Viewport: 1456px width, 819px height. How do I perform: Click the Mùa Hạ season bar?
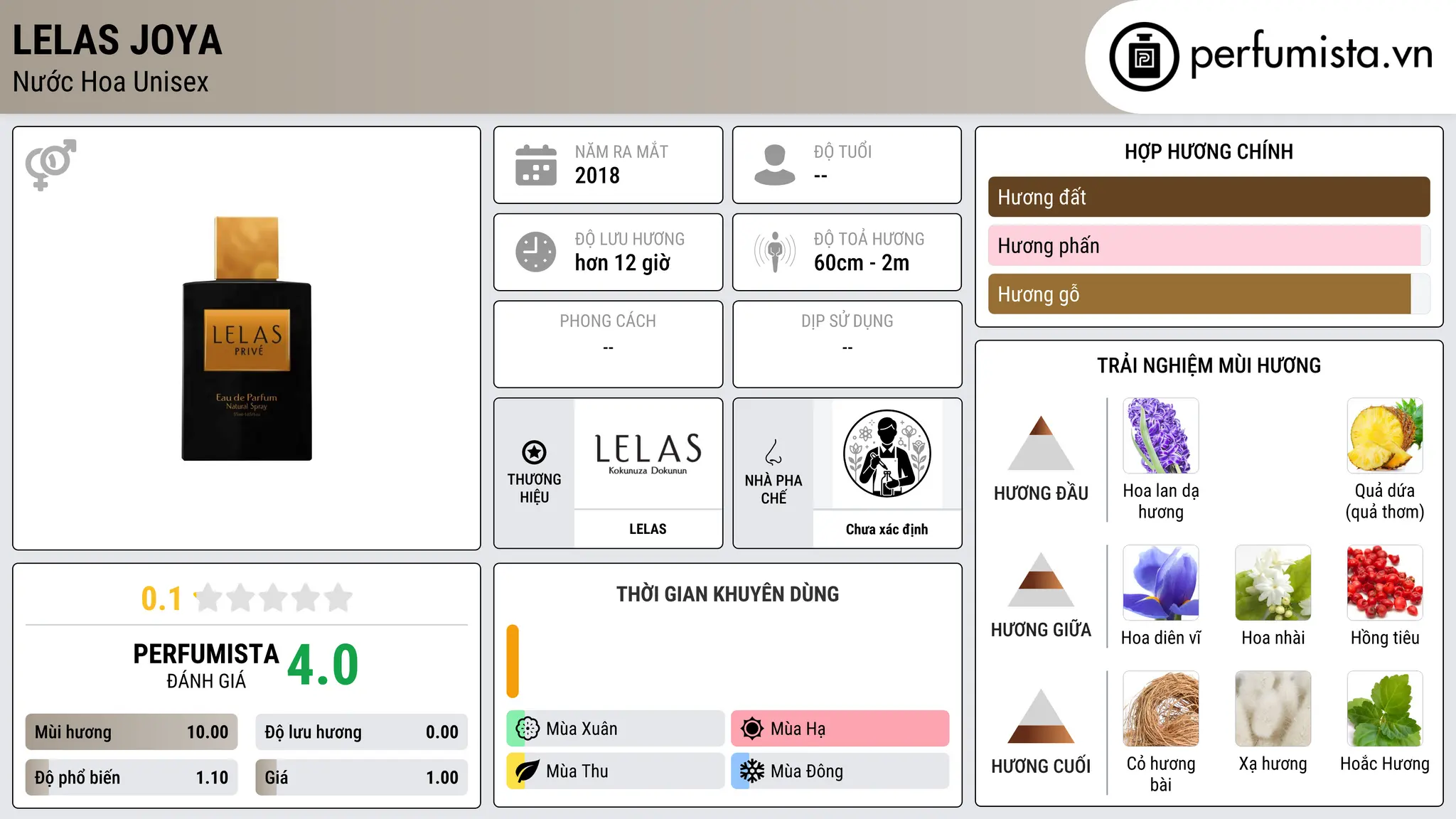pos(840,729)
